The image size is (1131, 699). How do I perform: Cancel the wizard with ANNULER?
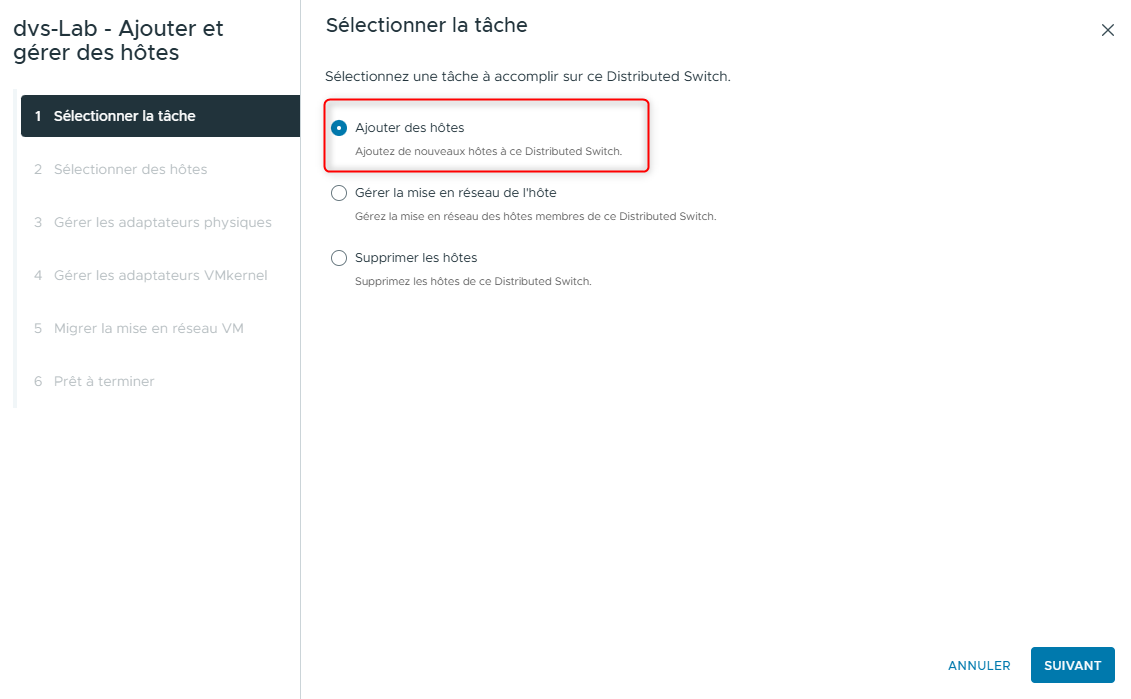(978, 665)
